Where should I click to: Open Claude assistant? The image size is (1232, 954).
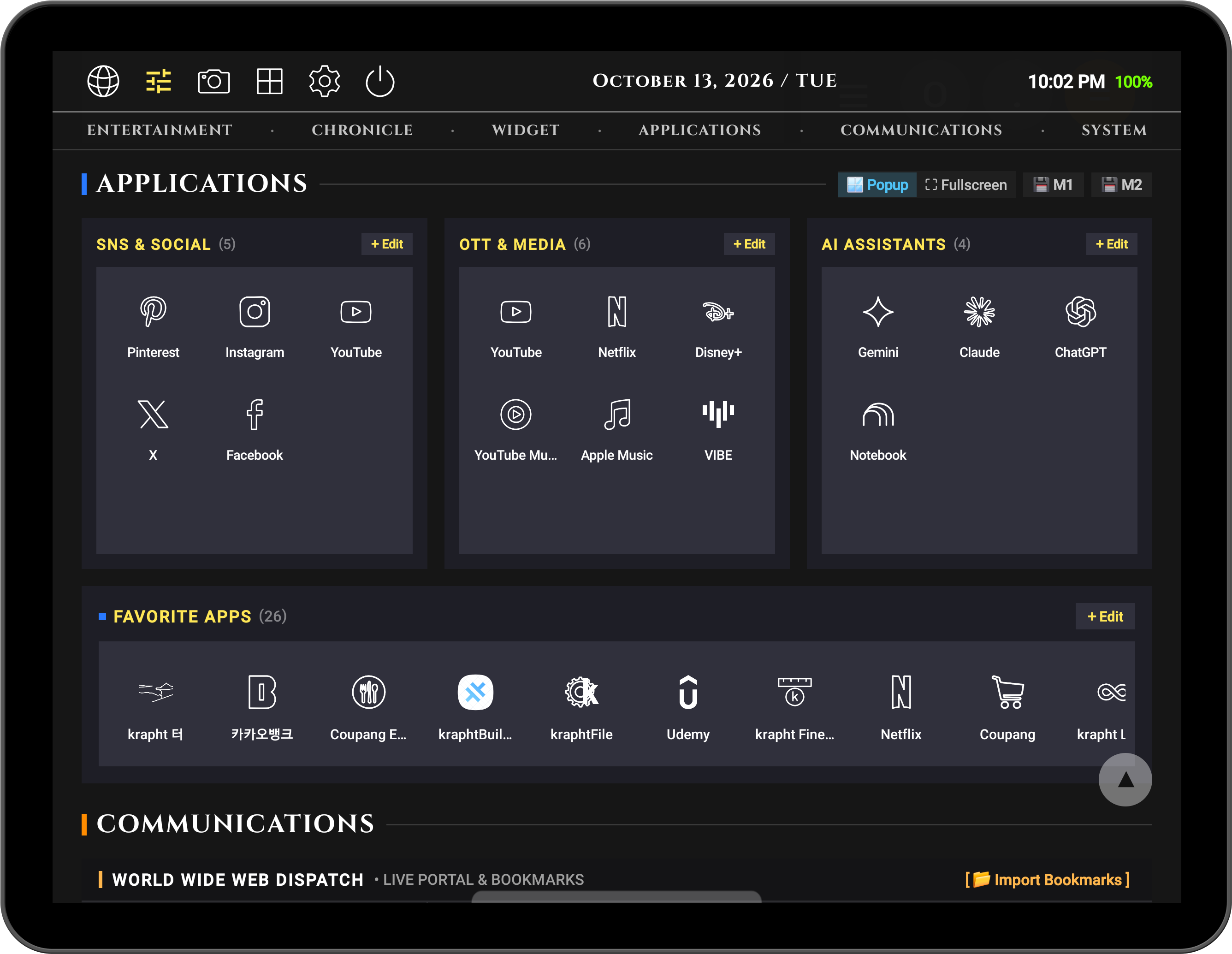tap(979, 327)
